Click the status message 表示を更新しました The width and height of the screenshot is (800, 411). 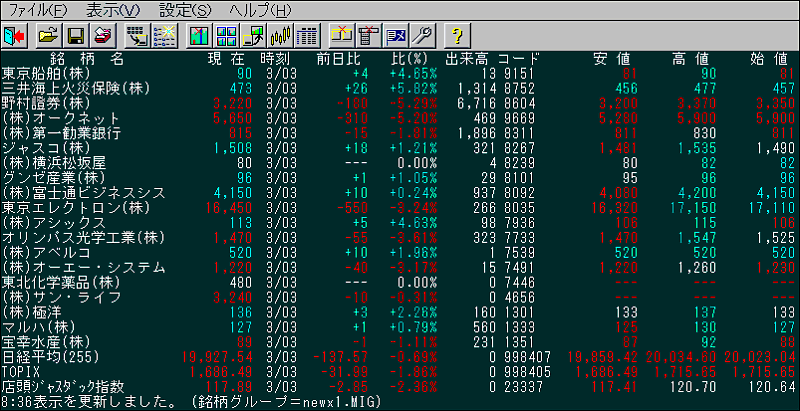(x=101, y=402)
